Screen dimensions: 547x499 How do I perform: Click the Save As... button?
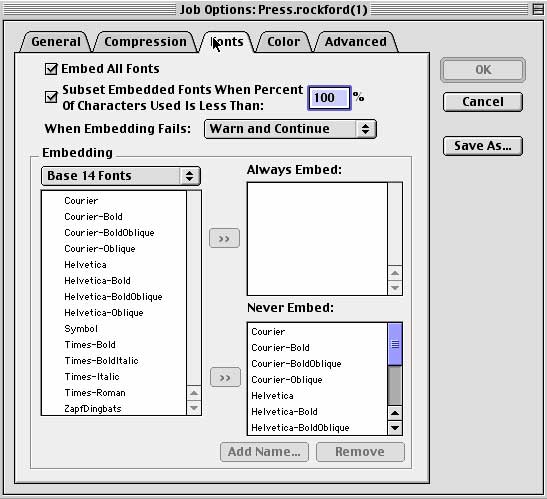(x=483, y=146)
